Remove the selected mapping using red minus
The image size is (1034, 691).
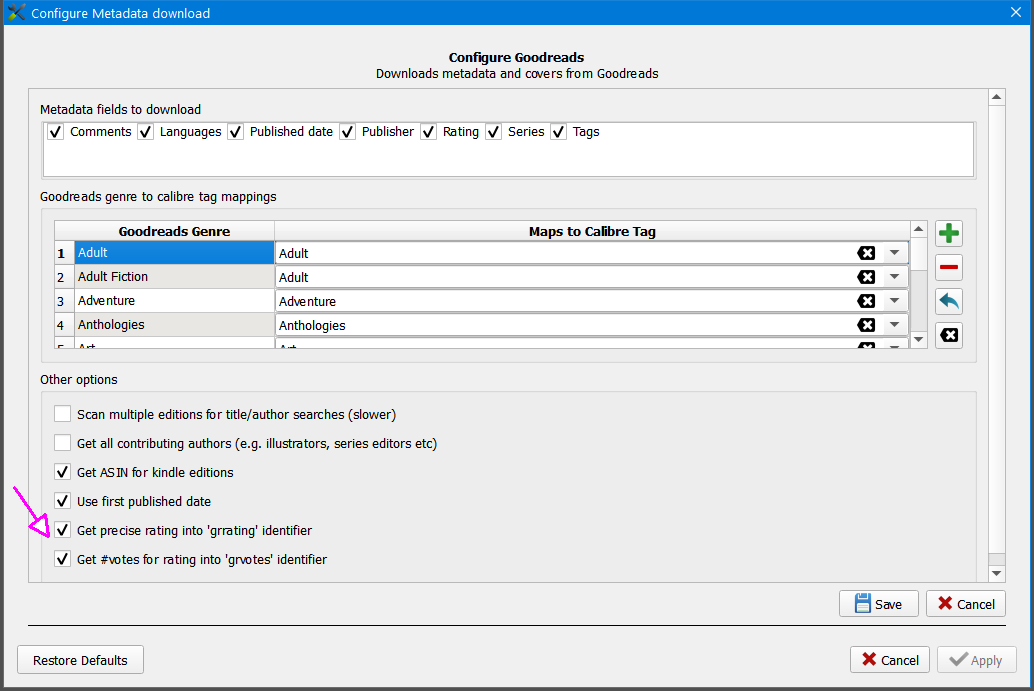[x=948, y=267]
